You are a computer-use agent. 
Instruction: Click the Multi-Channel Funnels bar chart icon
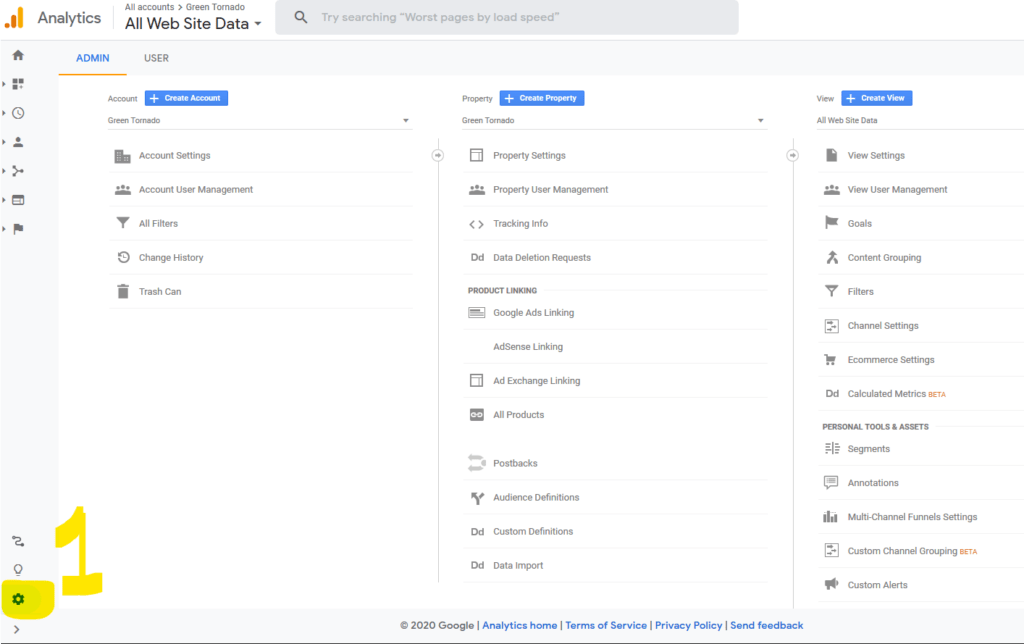pos(830,517)
